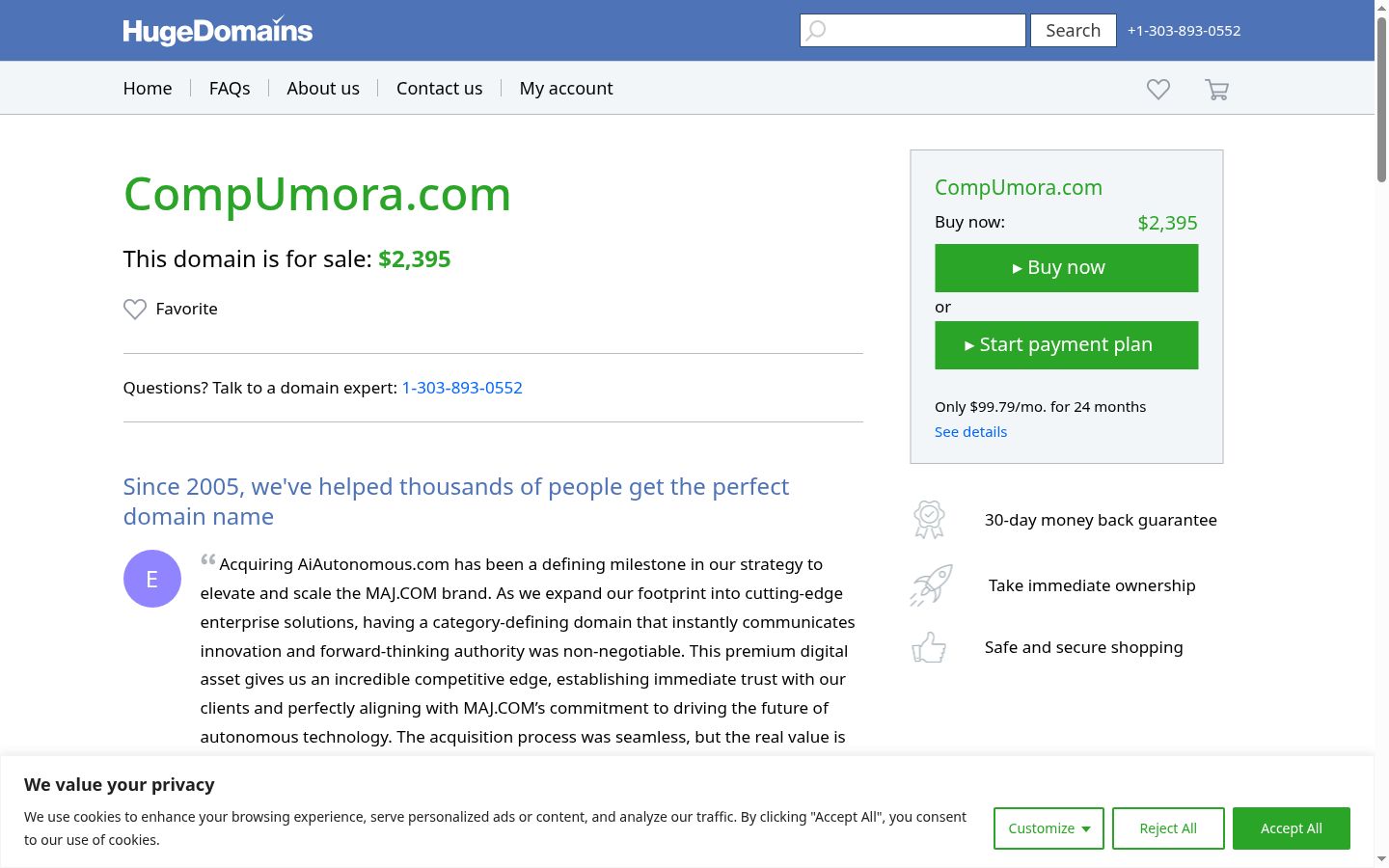This screenshot has height=868, width=1389.
Task: Expand the Customize cookie options dropdown
Action: (1049, 828)
